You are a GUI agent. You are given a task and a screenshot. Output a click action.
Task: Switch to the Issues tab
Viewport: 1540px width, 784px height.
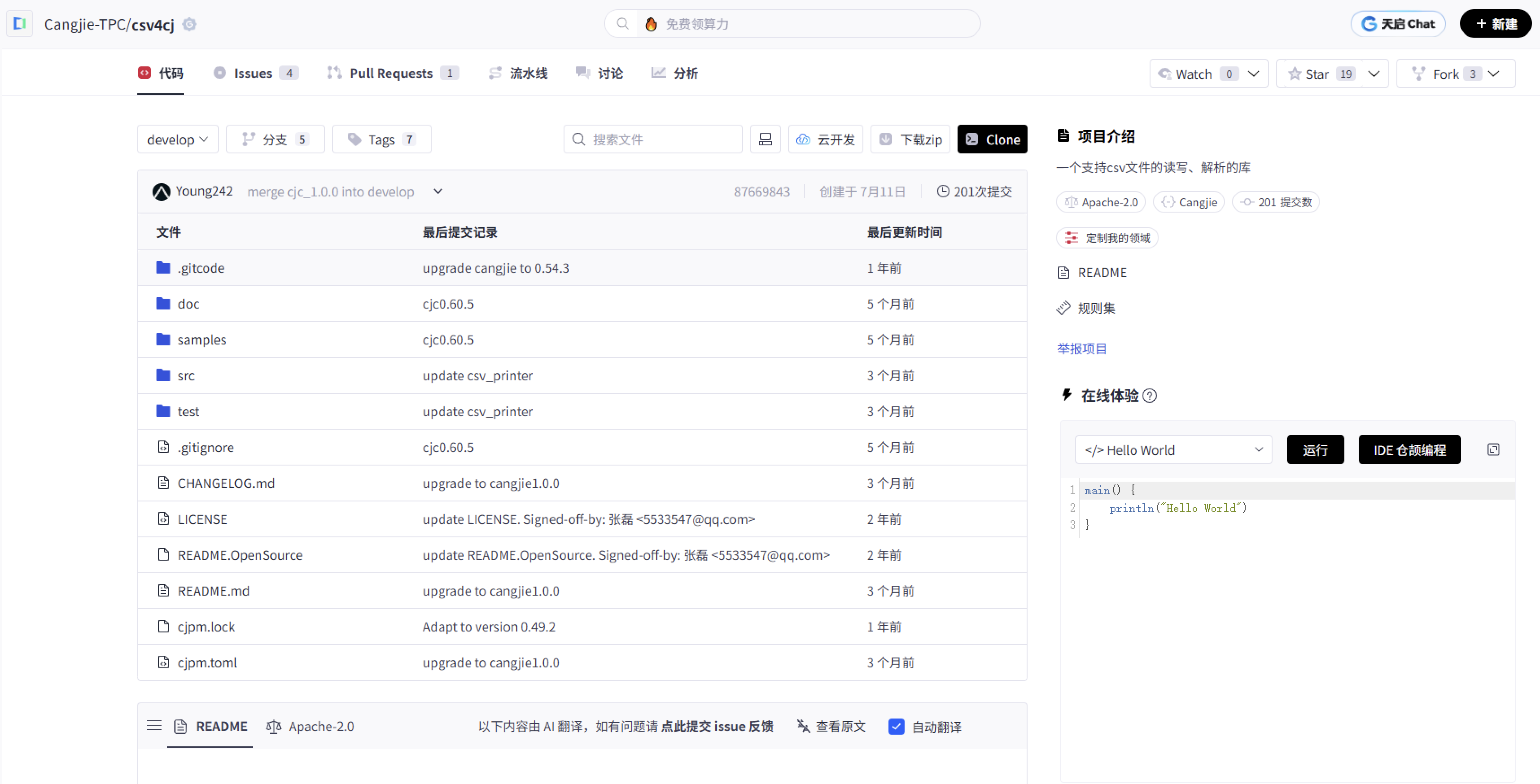coord(254,73)
